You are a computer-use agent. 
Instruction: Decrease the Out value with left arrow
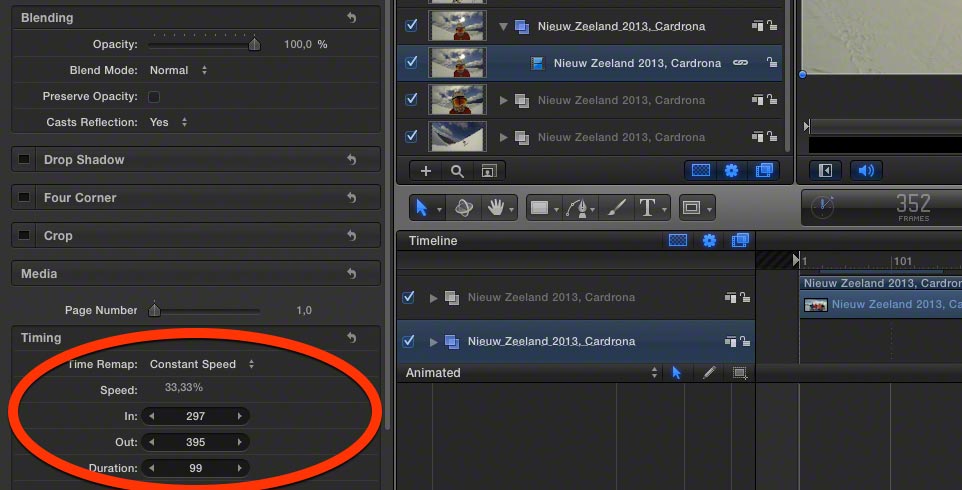[x=151, y=442]
